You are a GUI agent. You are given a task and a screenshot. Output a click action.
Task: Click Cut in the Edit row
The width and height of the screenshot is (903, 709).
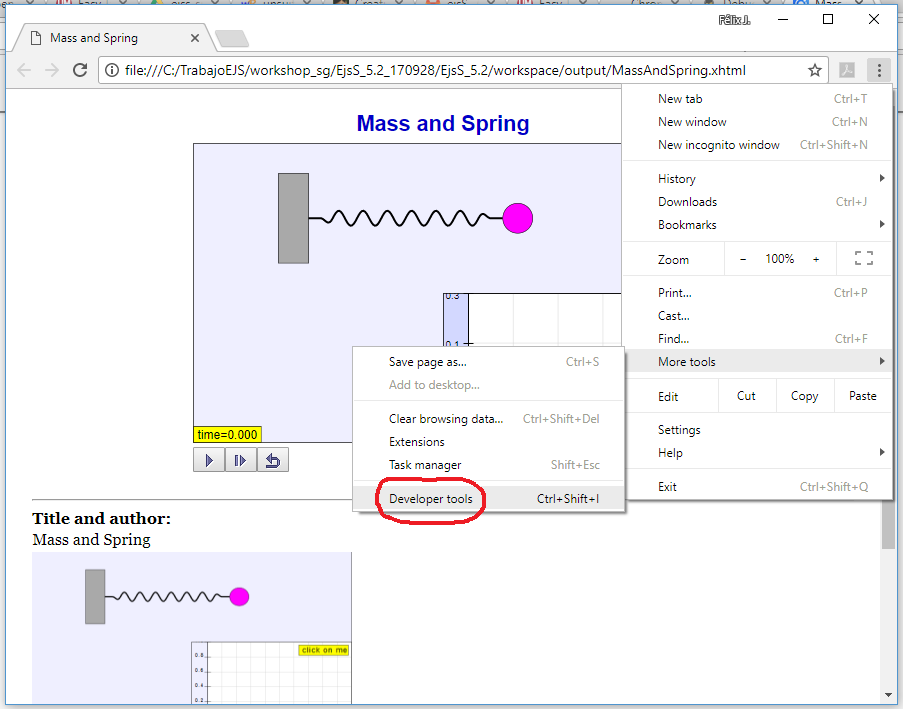pyautogui.click(x=746, y=396)
